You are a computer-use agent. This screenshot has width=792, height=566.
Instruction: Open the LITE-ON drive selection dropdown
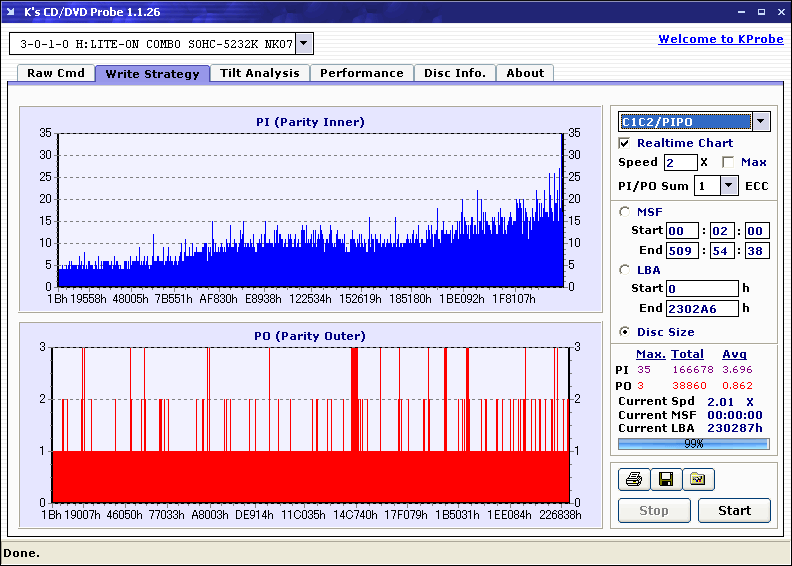[x=304, y=44]
